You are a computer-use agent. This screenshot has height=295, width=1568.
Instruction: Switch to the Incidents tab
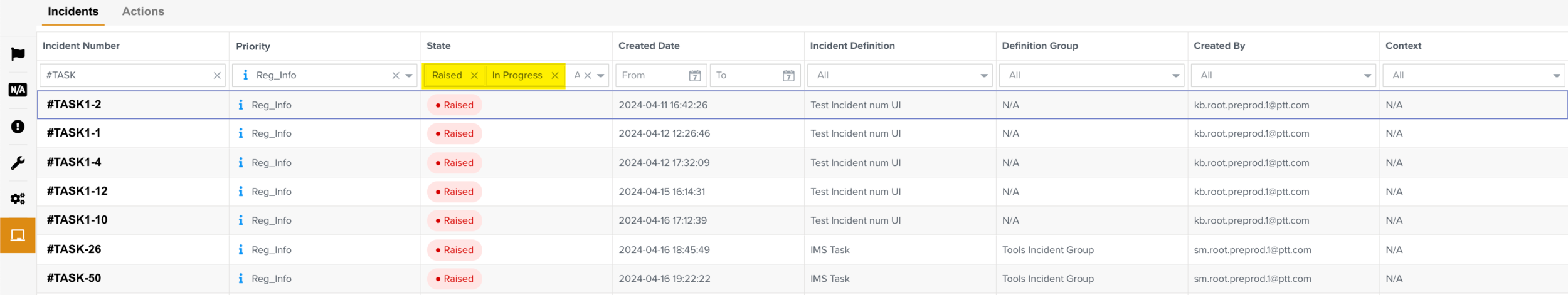pos(73,12)
